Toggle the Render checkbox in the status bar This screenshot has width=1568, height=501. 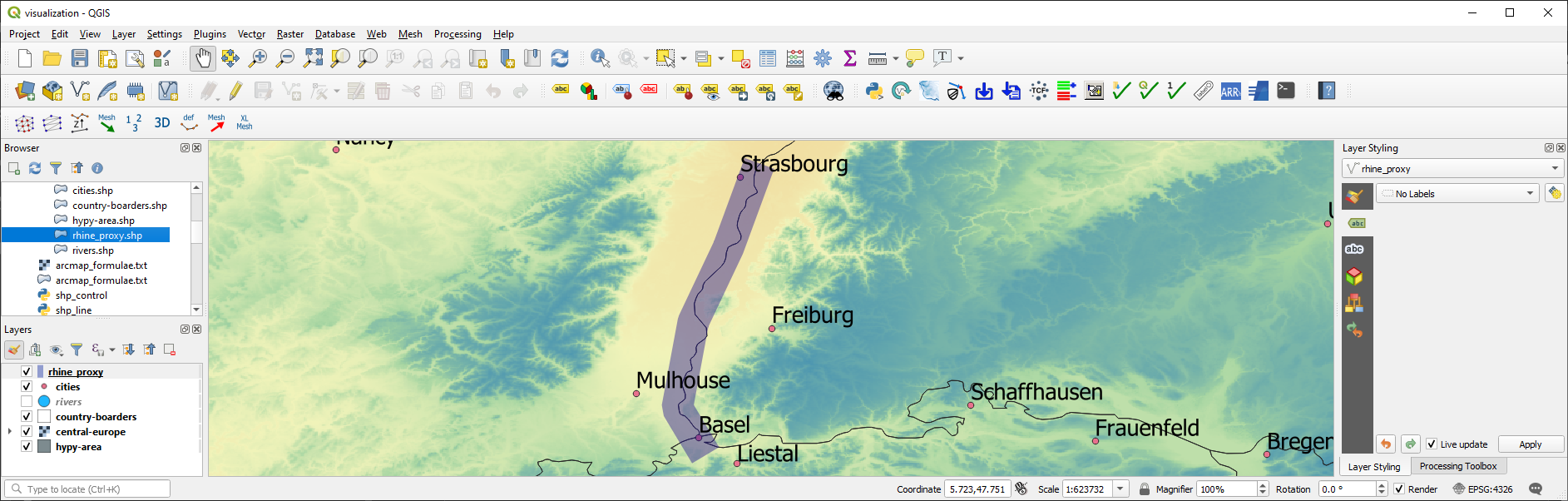tap(1399, 489)
